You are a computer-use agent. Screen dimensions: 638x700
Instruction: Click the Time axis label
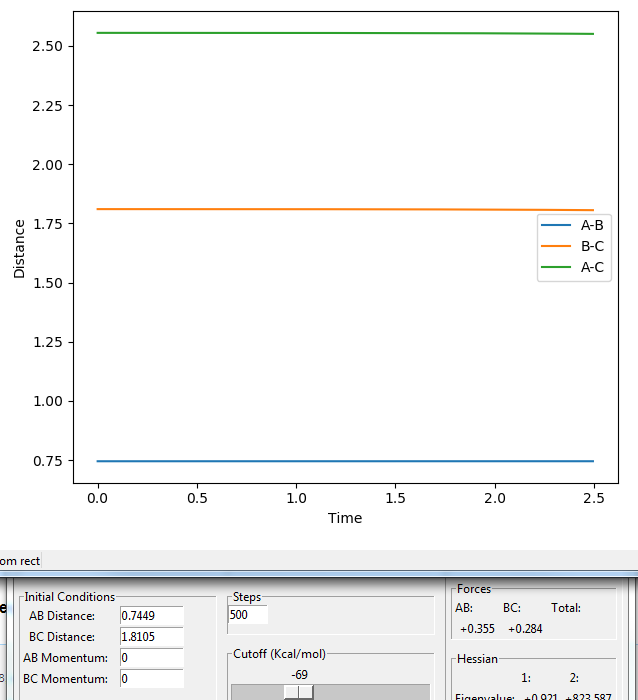coord(345,518)
